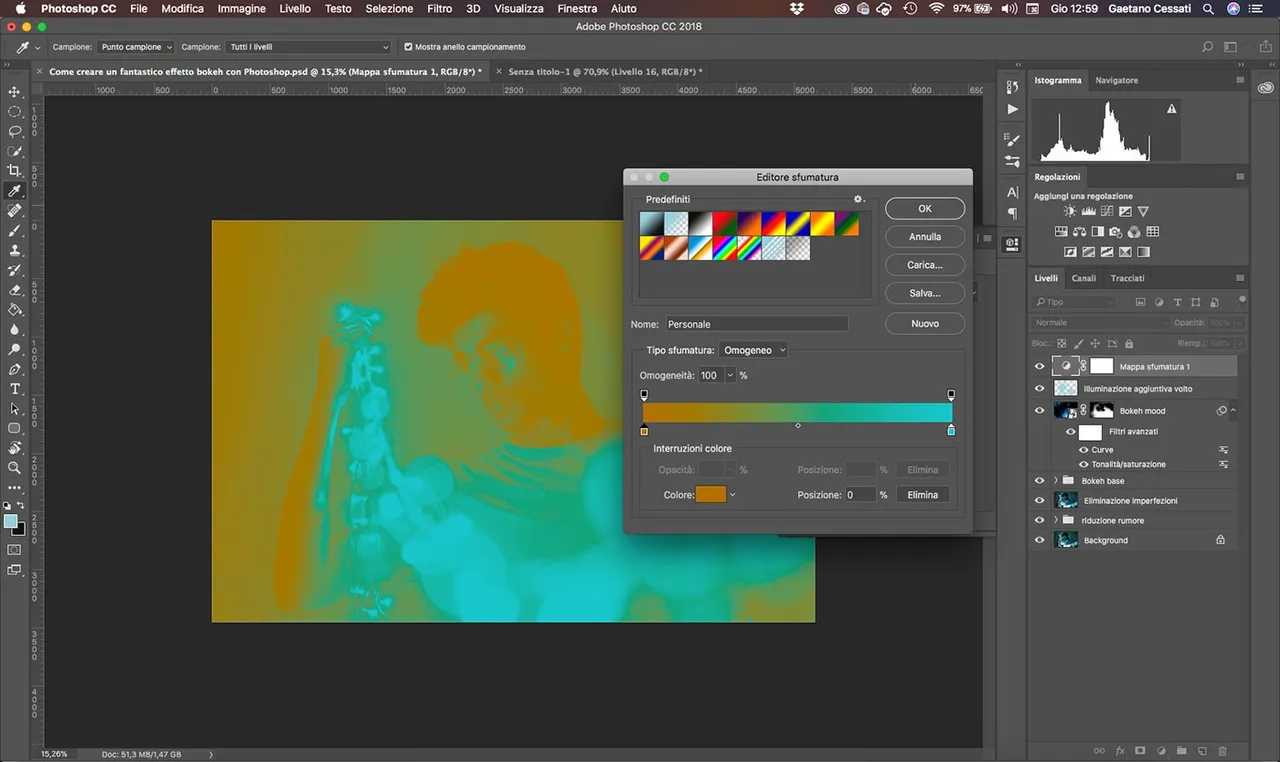Click the Brightness/Contrast adjustment icon
The width and height of the screenshot is (1280, 762).
click(1071, 212)
